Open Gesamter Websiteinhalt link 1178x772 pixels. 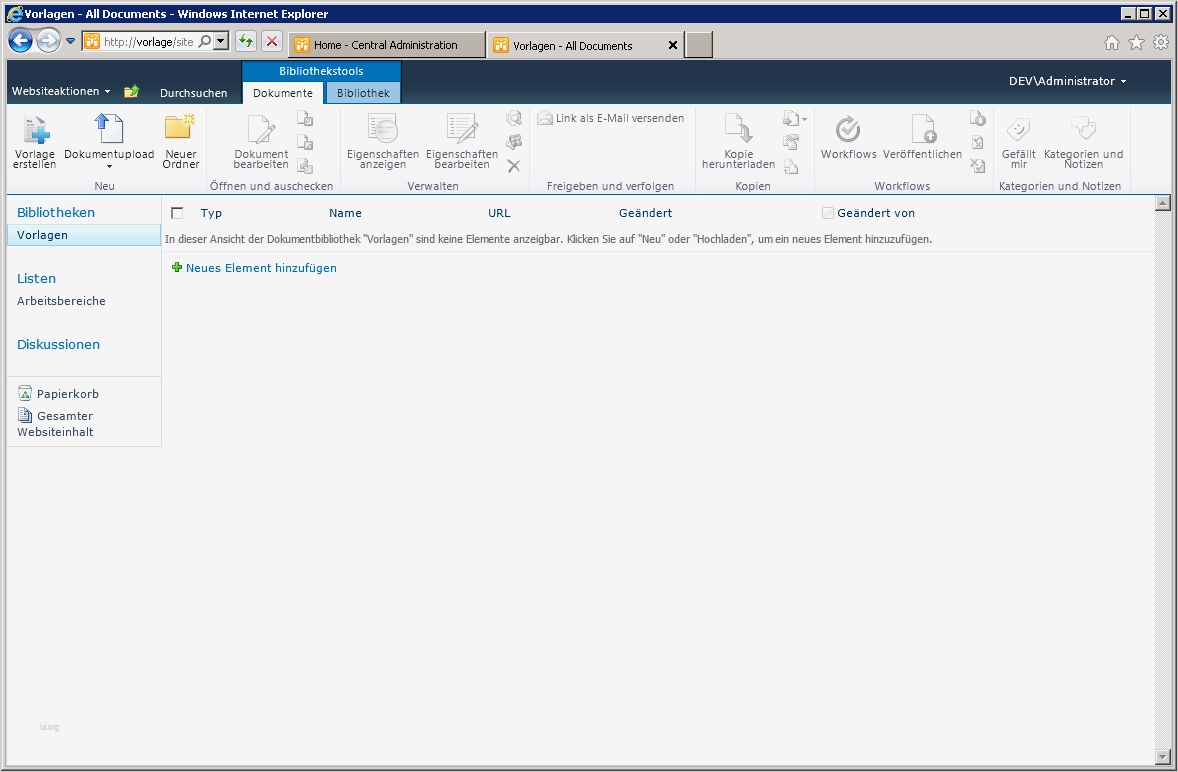pos(56,424)
